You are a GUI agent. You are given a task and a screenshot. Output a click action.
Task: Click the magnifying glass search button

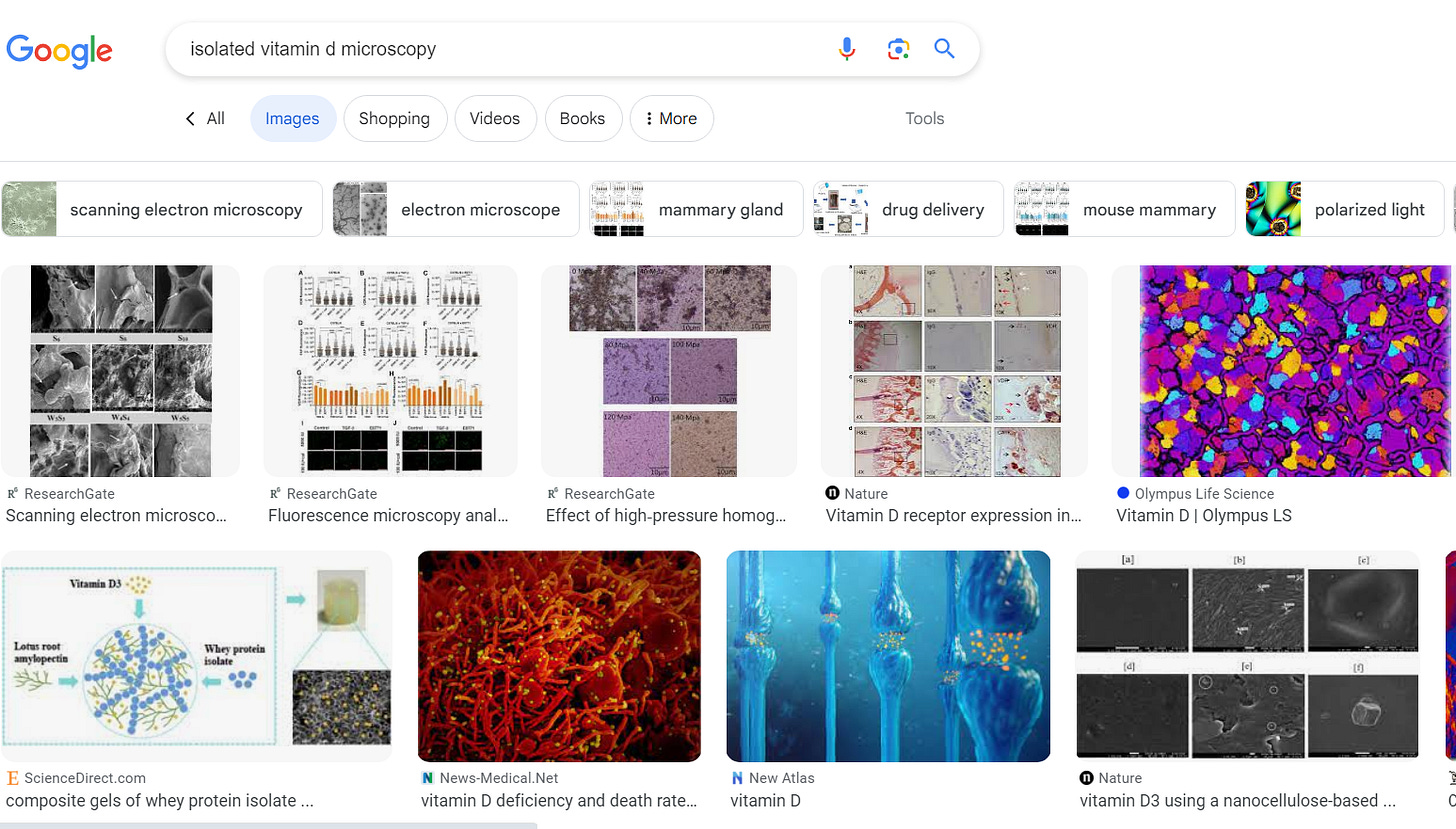[x=944, y=49]
